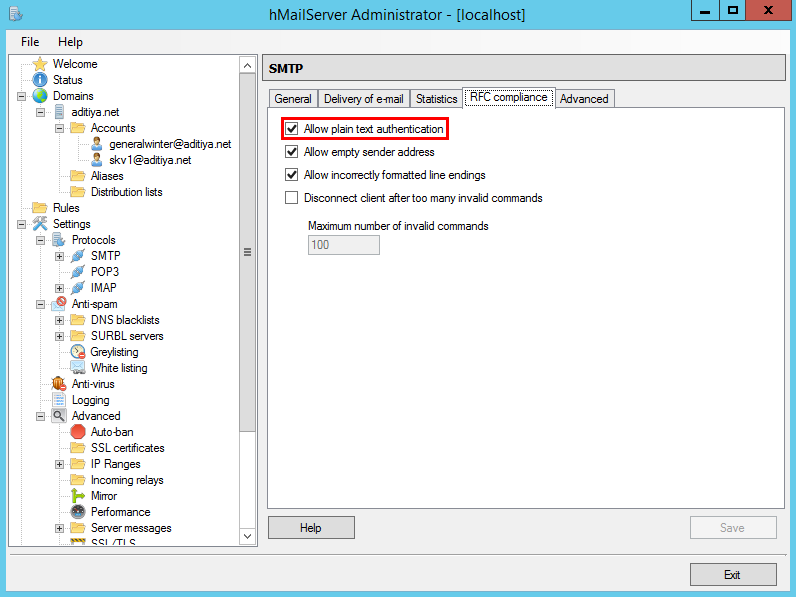Collapse the Domains tree node
The image size is (796, 597).
pos(21,96)
